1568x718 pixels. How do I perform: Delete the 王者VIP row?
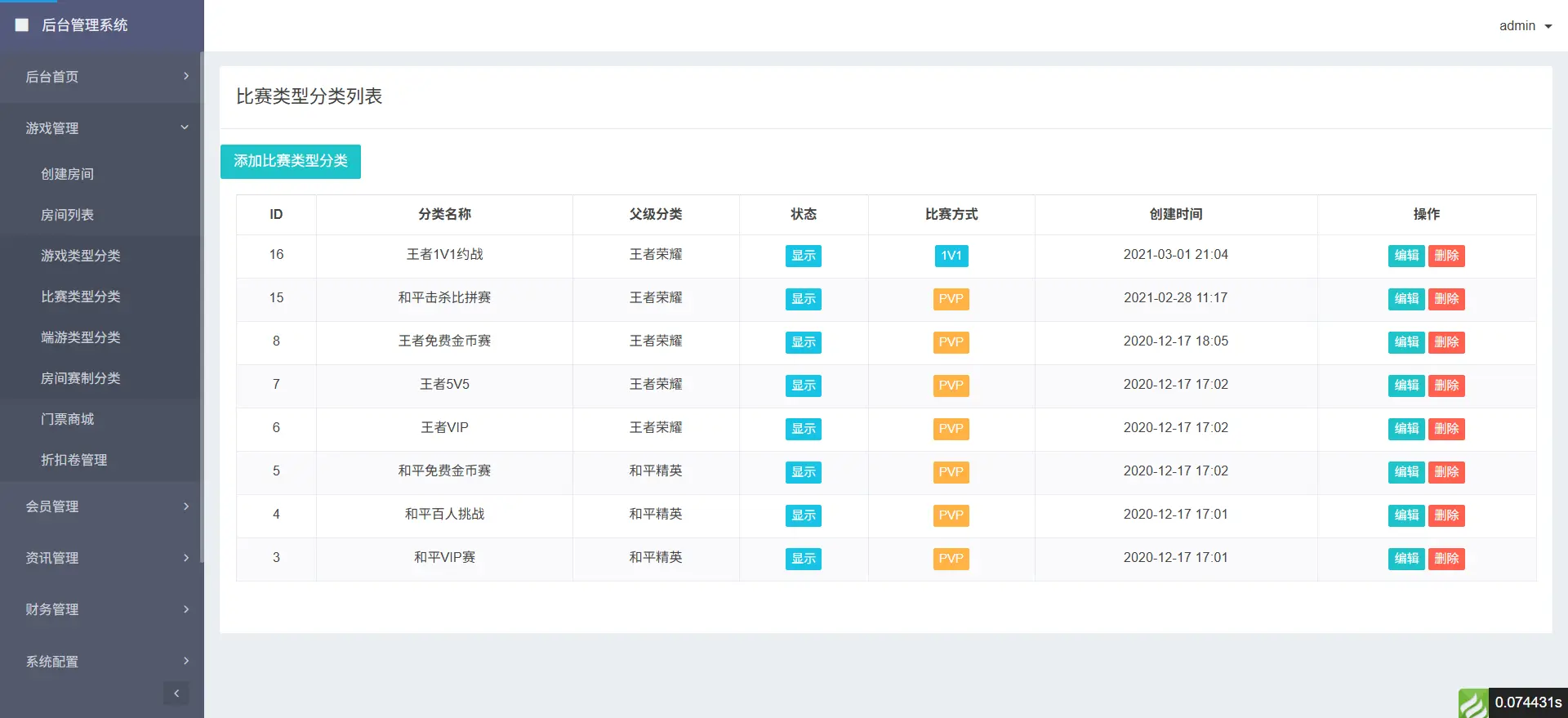pos(1446,429)
